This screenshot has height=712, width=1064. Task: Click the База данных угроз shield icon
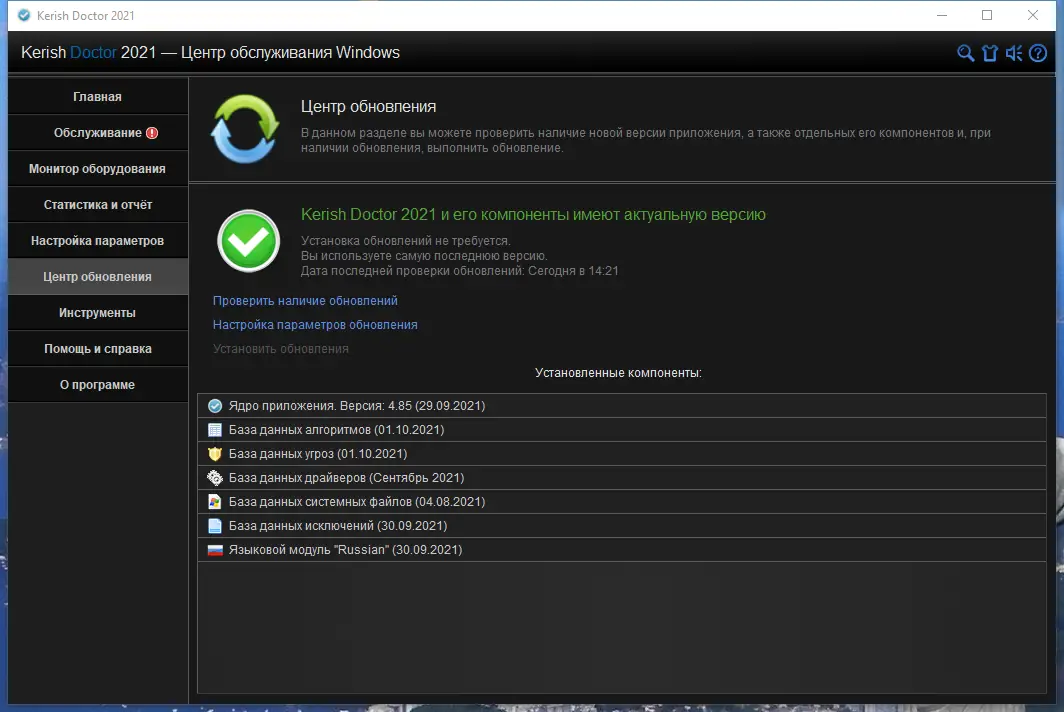tap(215, 453)
